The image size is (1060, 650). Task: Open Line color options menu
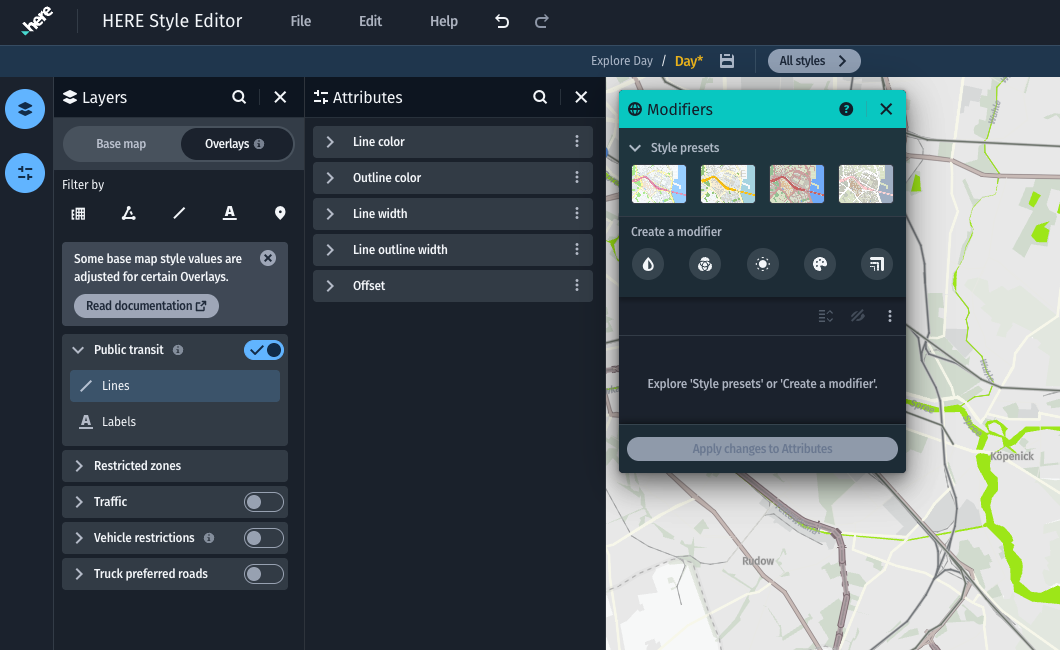point(577,141)
